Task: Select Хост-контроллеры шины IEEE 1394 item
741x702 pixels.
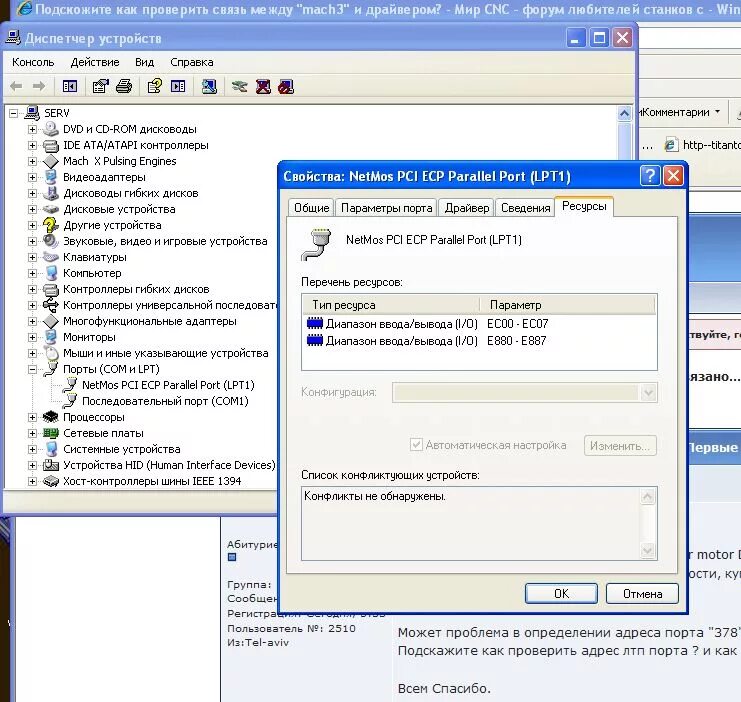Action: coord(152,481)
